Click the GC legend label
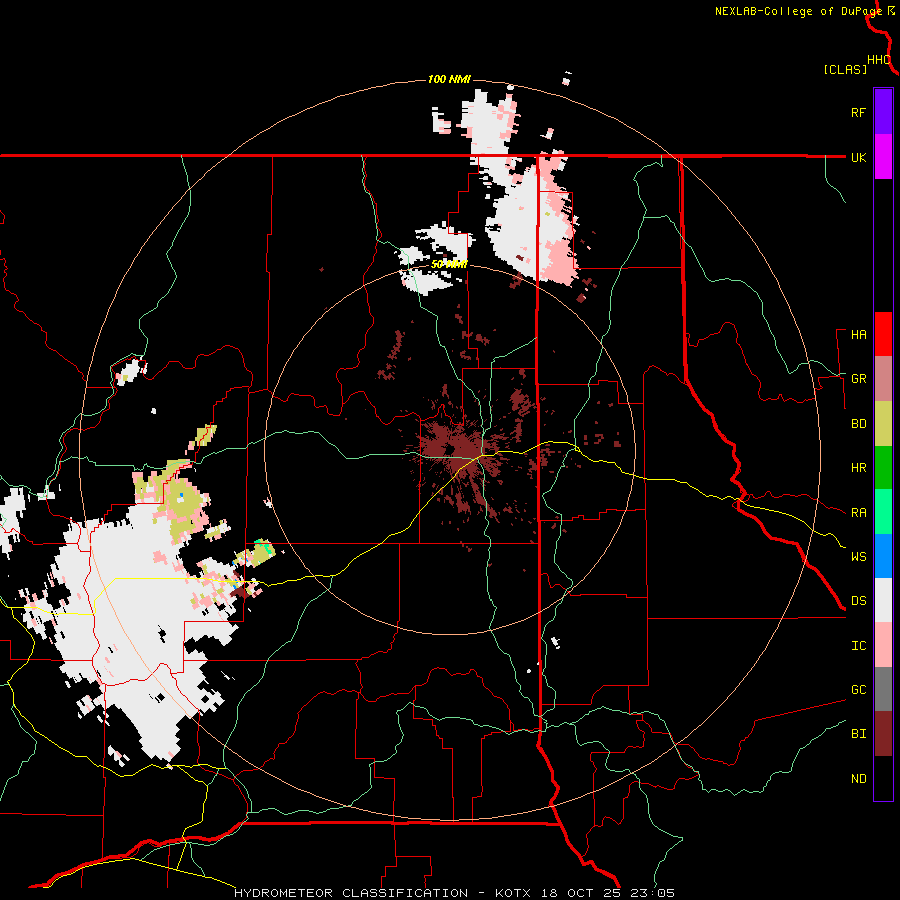 tap(858, 690)
